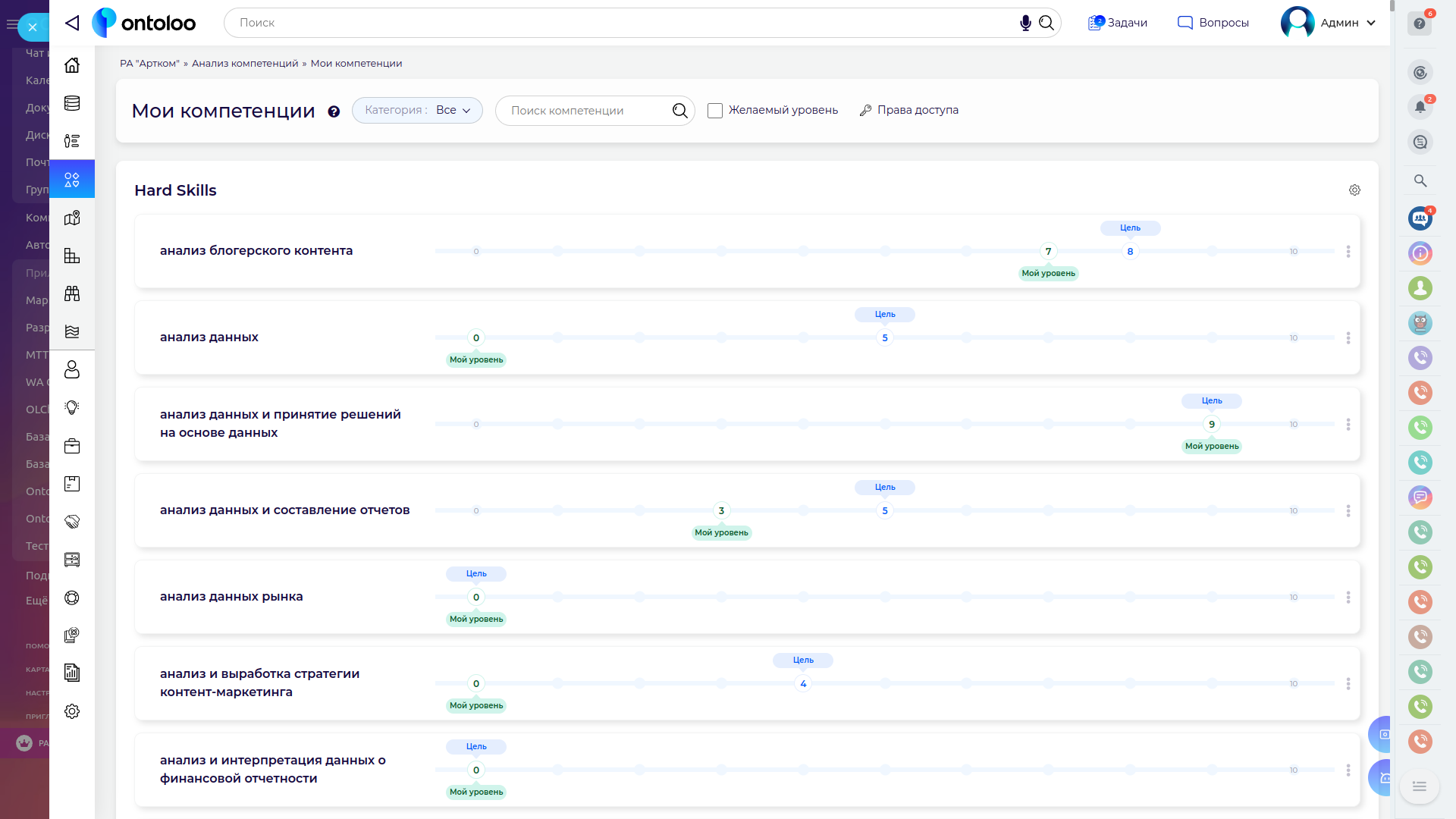1456x819 pixels.
Task: Open the Задачи tab in header
Action: [x=1118, y=23]
